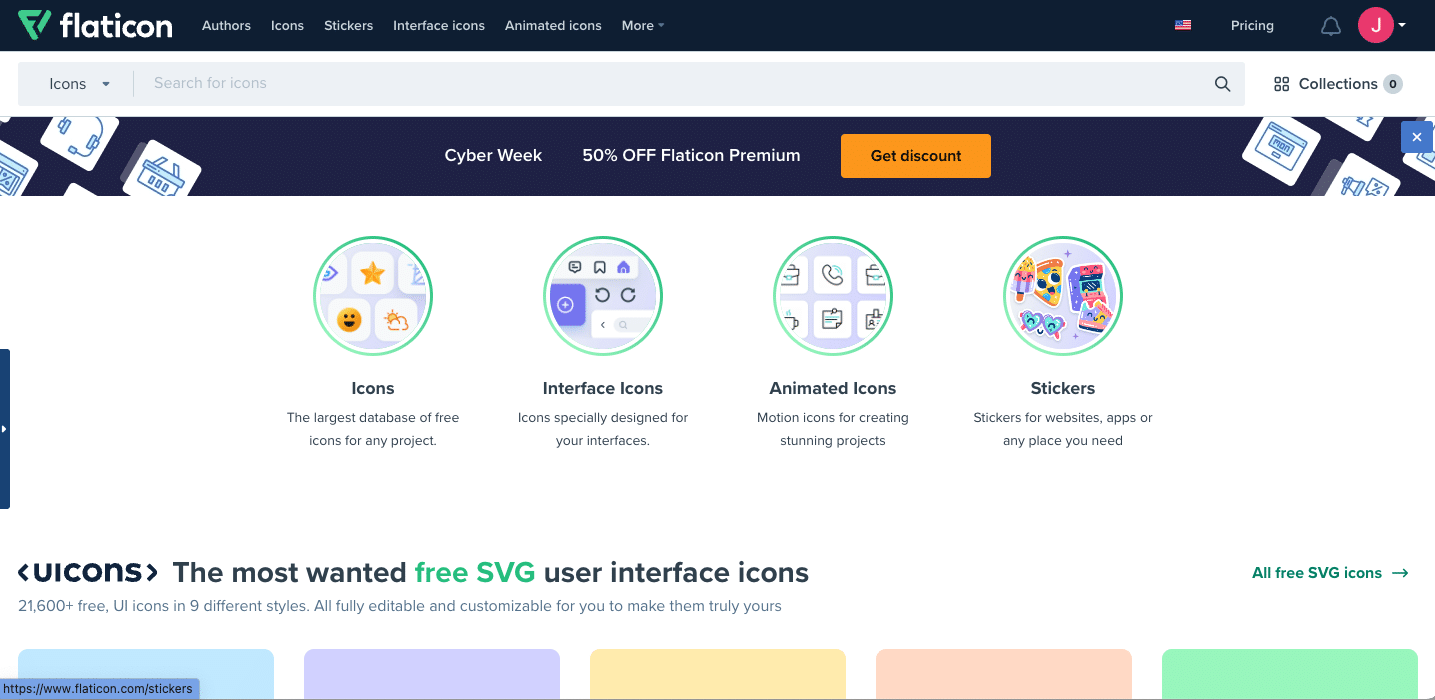Open the lavender purple style card
The height and width of the screenshot is (700, 1435).
(432, 674)
